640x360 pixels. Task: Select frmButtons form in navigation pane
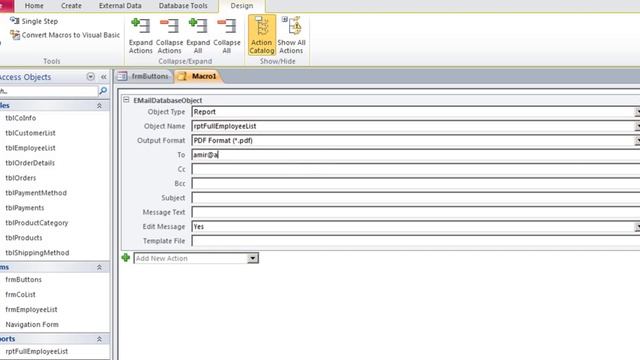click(x=23, y=280)
